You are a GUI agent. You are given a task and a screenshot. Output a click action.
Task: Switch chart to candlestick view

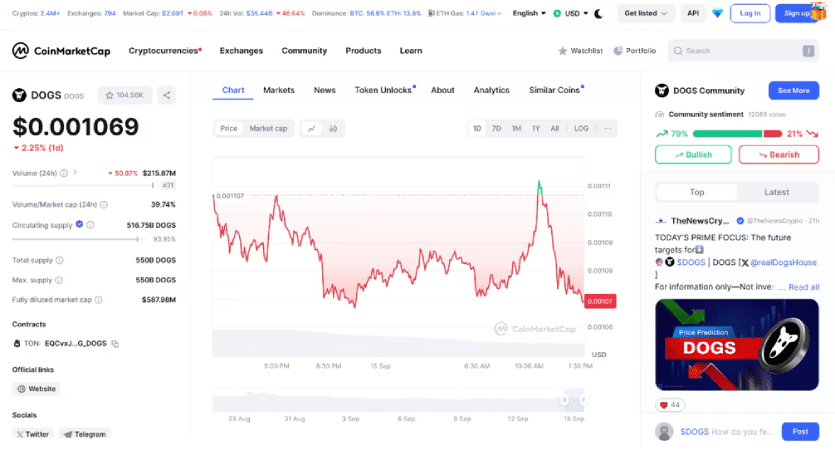(333, 128)
